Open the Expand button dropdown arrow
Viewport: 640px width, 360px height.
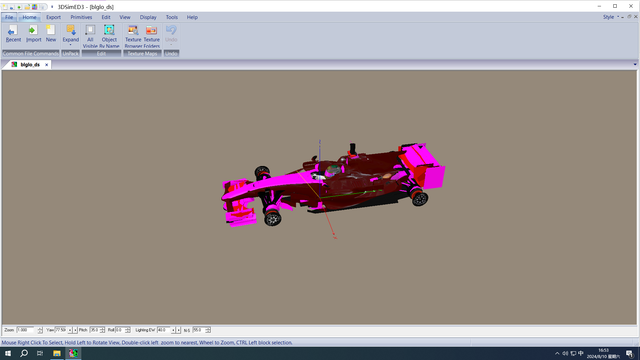tap(71, 44)
